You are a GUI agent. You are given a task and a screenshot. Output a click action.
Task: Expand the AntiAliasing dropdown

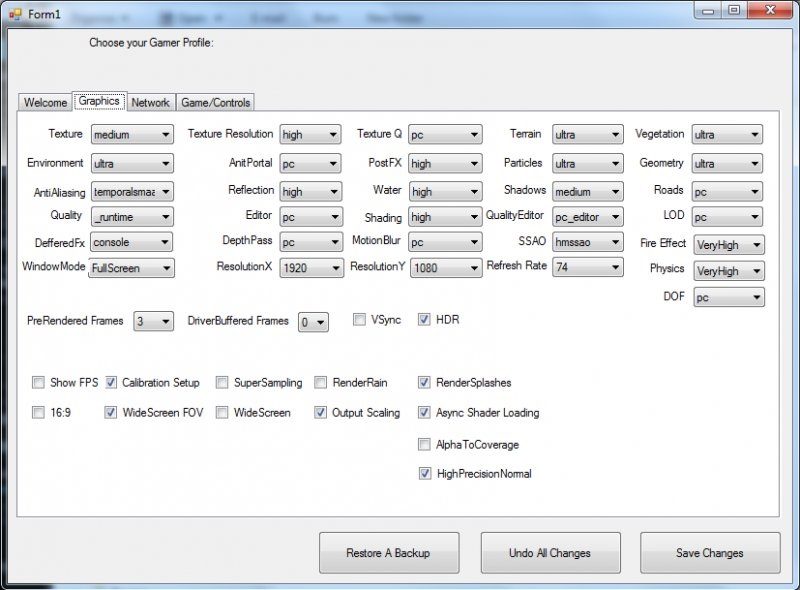click(132, 191)
